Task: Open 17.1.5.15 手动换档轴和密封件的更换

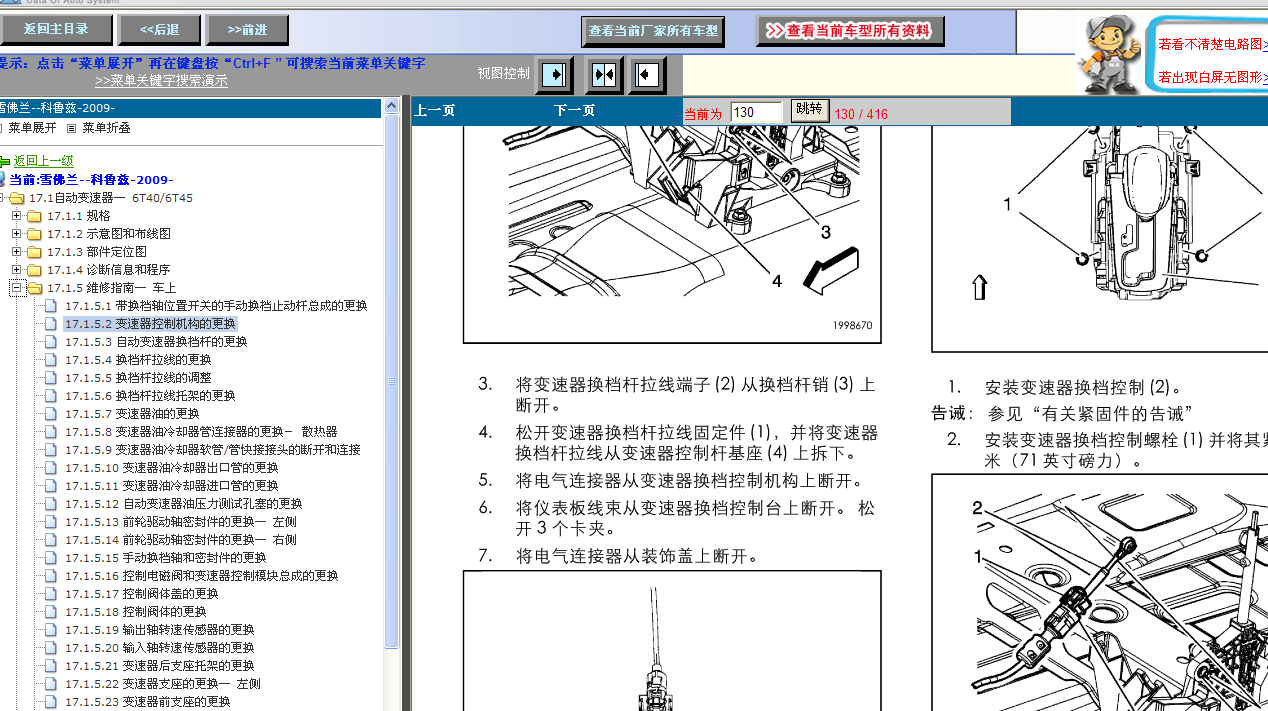Action: click(x=166, y=558)
